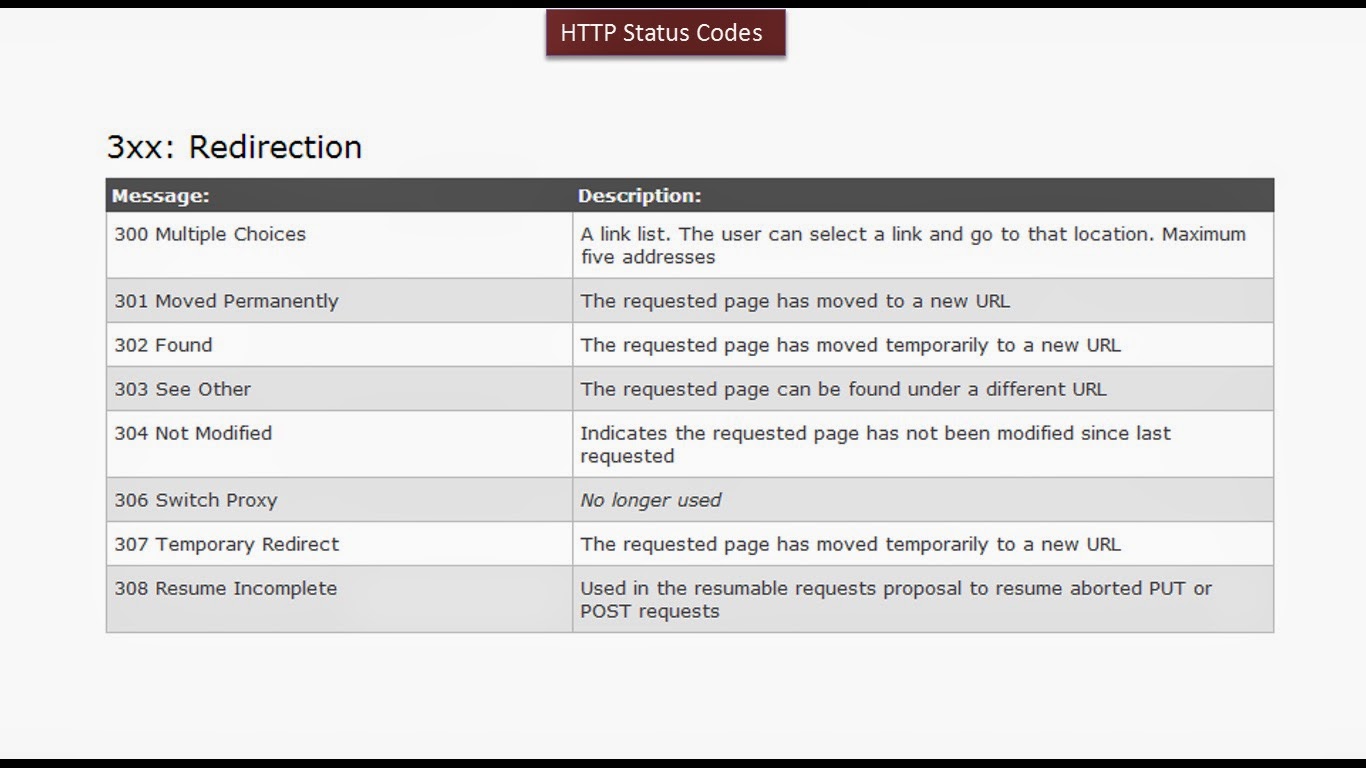Image resolution: width=1366 pixels, height=768 pixels.
Task: Click the description for 307 Temporary Redirect
Action: point(850,544)
